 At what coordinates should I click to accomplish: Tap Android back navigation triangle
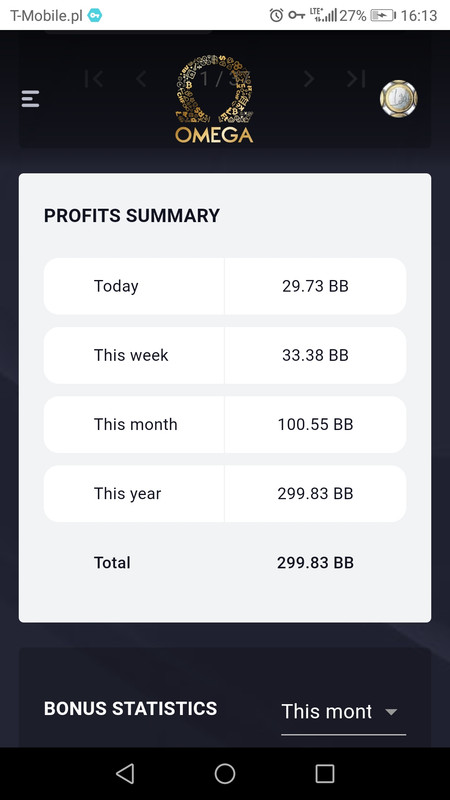pos(125,773)
